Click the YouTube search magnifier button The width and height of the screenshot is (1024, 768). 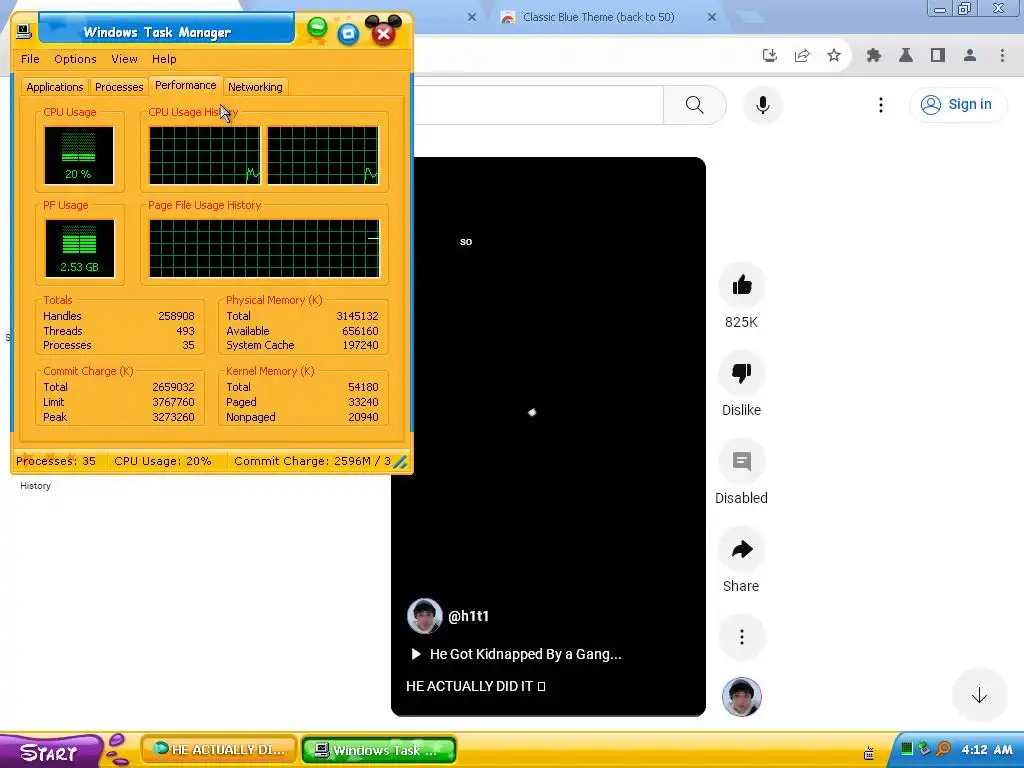pyautogui.click(x=695, y=104)
